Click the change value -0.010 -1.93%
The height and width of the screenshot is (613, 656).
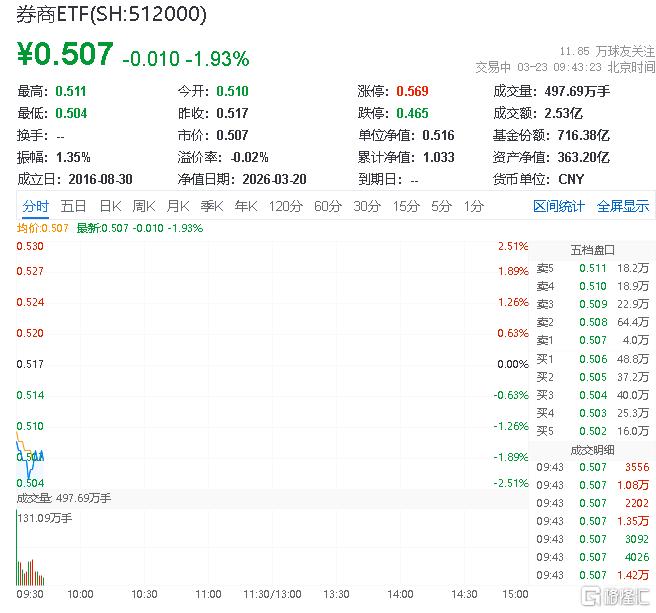(186, 59)
